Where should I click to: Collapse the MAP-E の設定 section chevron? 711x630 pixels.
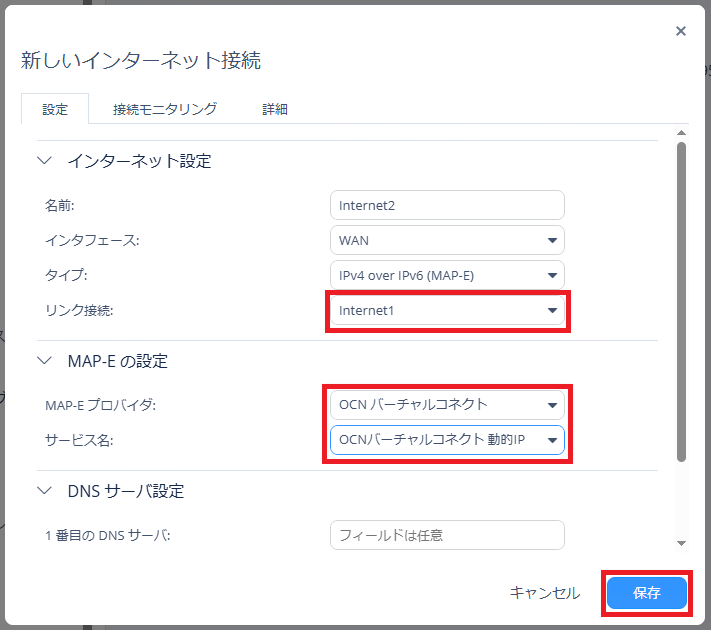tap(44, 361)
